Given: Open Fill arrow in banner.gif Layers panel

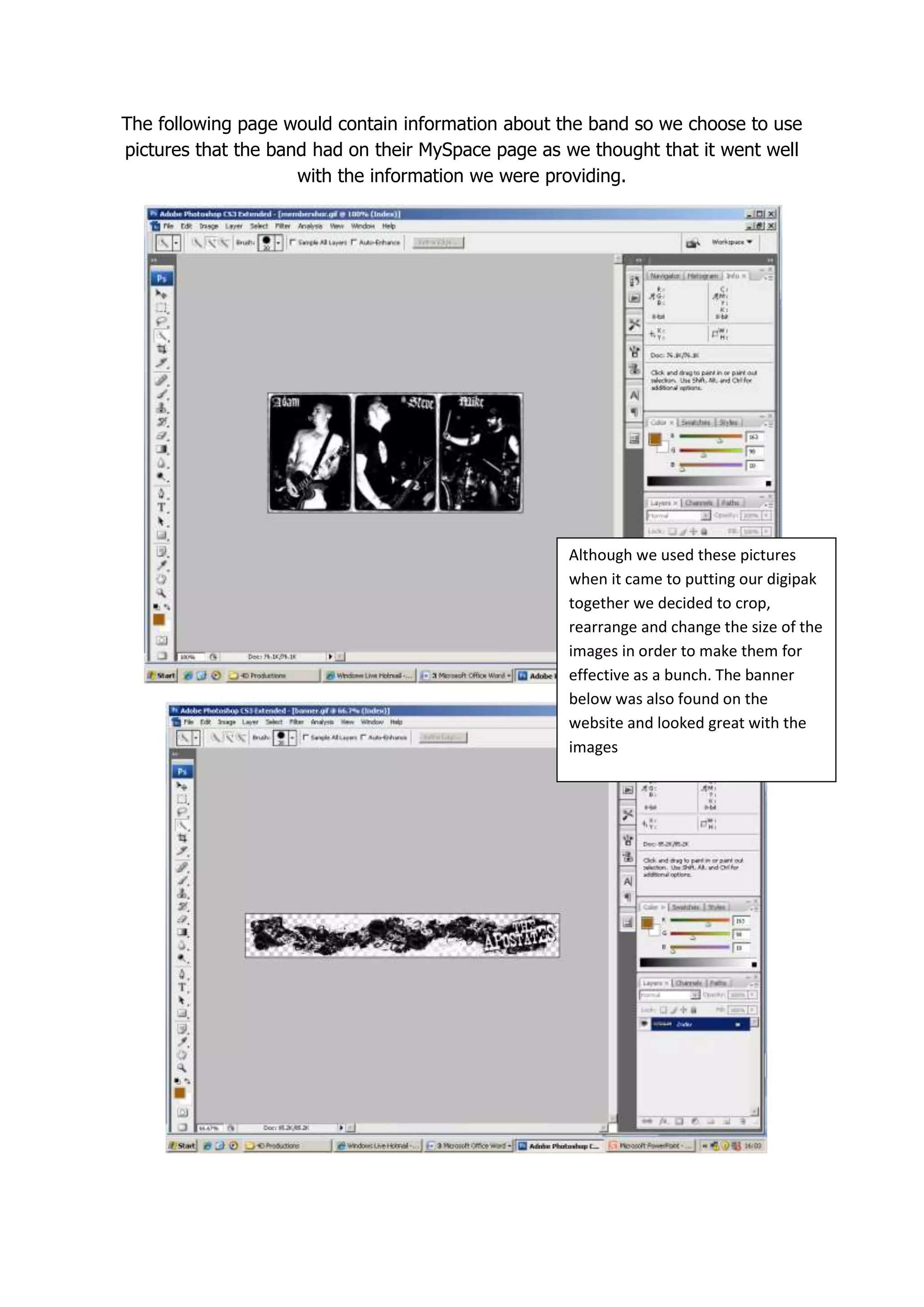Looking at the screenshot, I should pos(752,1010).
